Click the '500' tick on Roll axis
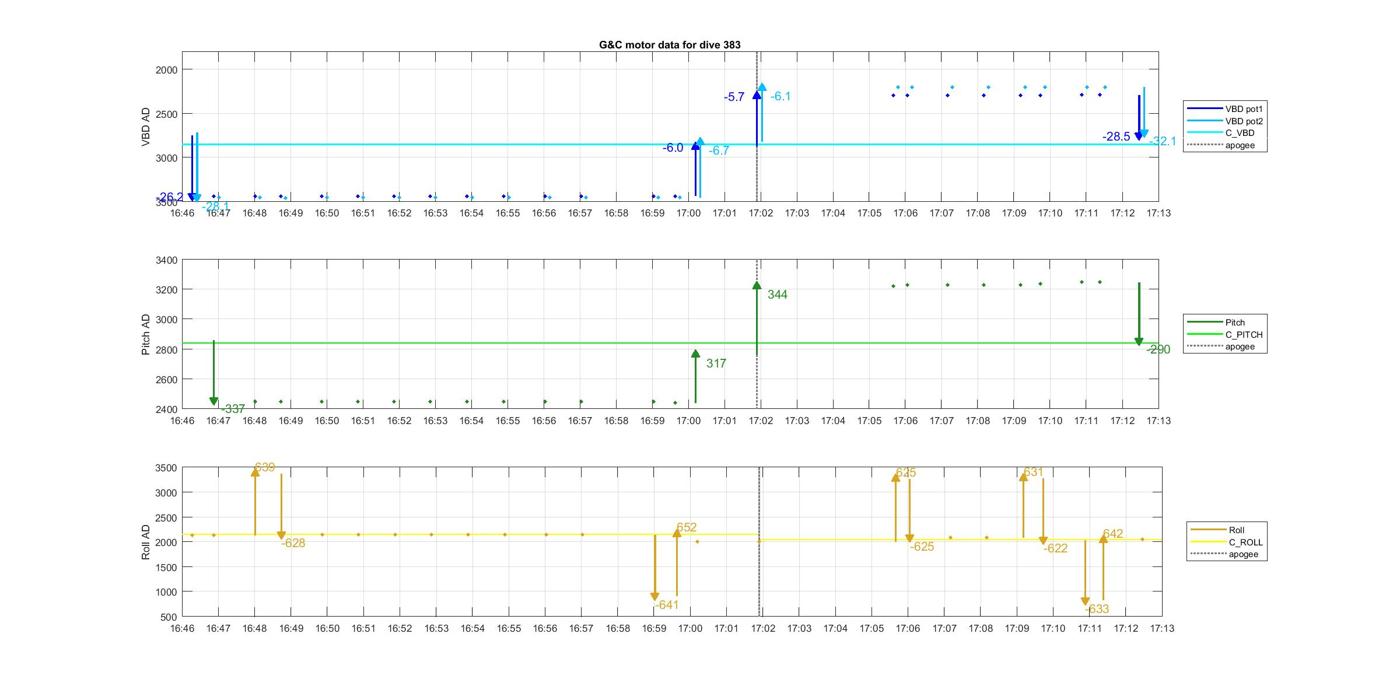Screen dimensions: 1400x693 pos(168,617)
